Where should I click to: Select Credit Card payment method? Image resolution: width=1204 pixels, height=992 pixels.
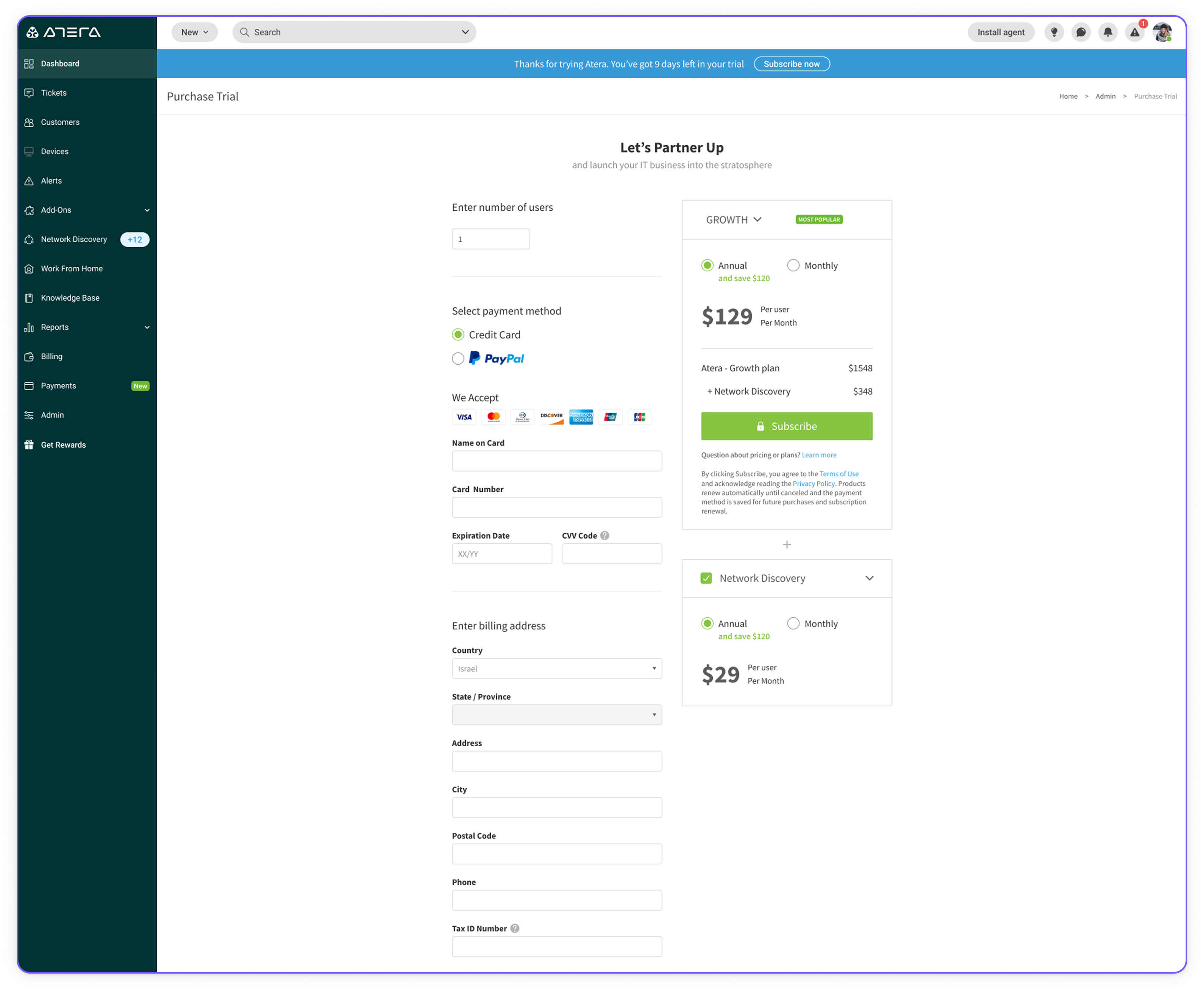click(458, 334)
